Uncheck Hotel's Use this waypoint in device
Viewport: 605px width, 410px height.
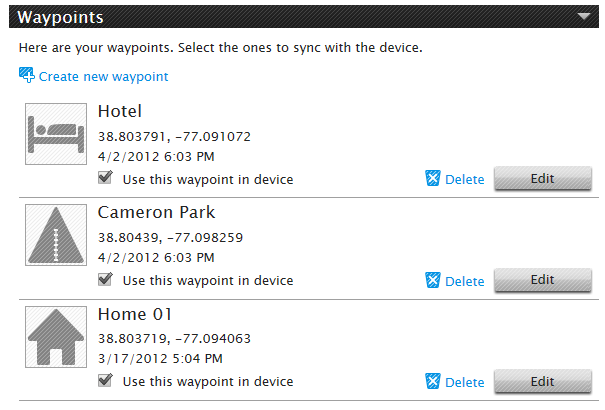105,177
